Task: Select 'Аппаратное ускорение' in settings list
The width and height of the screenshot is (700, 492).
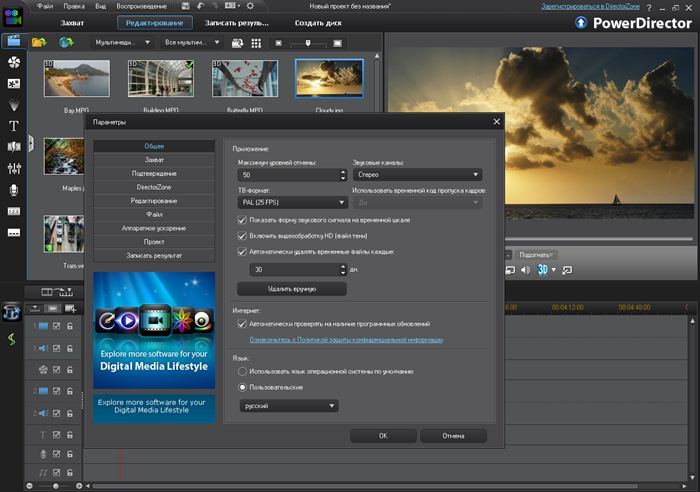Action: click(x=153, y=227)
